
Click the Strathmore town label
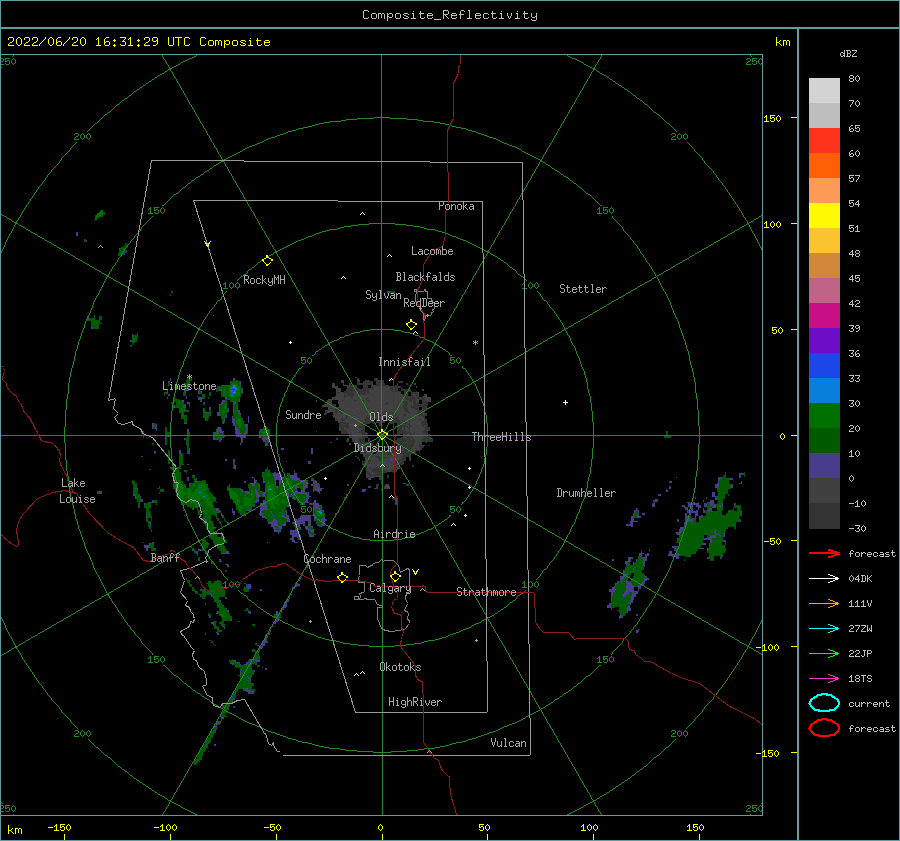click(x=486, y=592)
